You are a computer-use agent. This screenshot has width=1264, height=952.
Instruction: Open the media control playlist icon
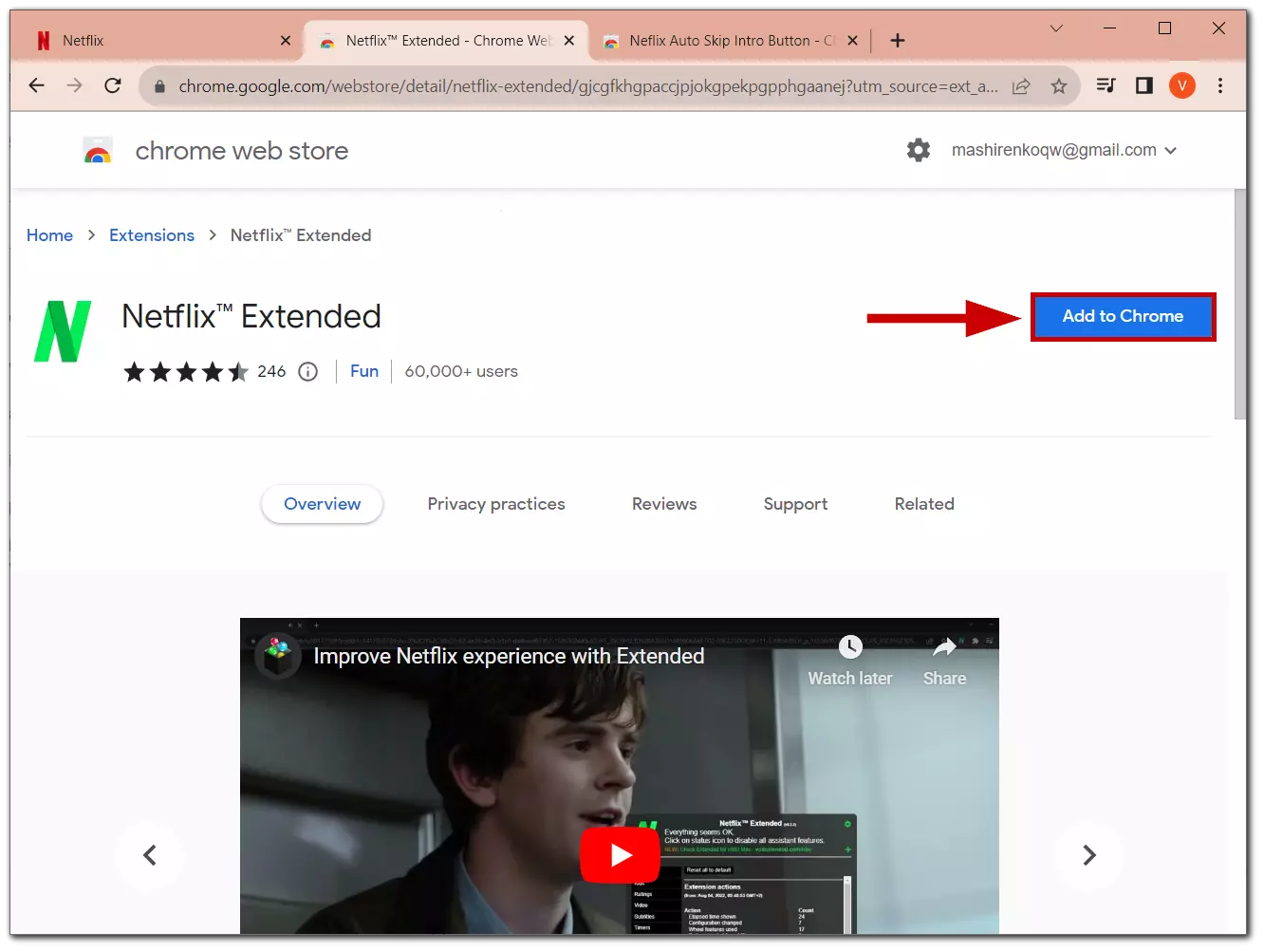1106,85
